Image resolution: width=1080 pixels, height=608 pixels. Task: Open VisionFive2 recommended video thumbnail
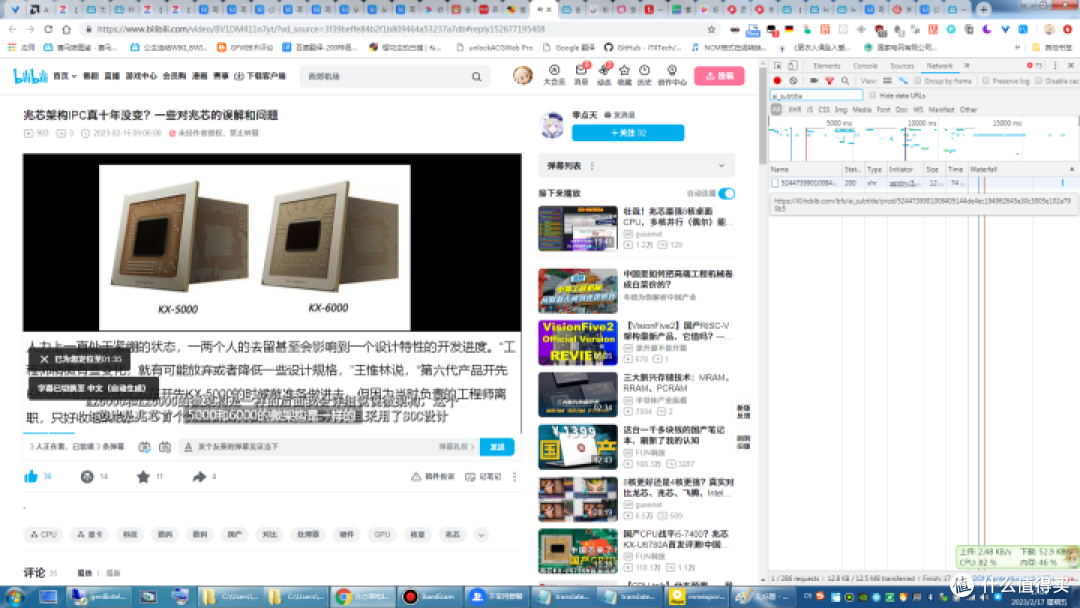tap(577, 342)
